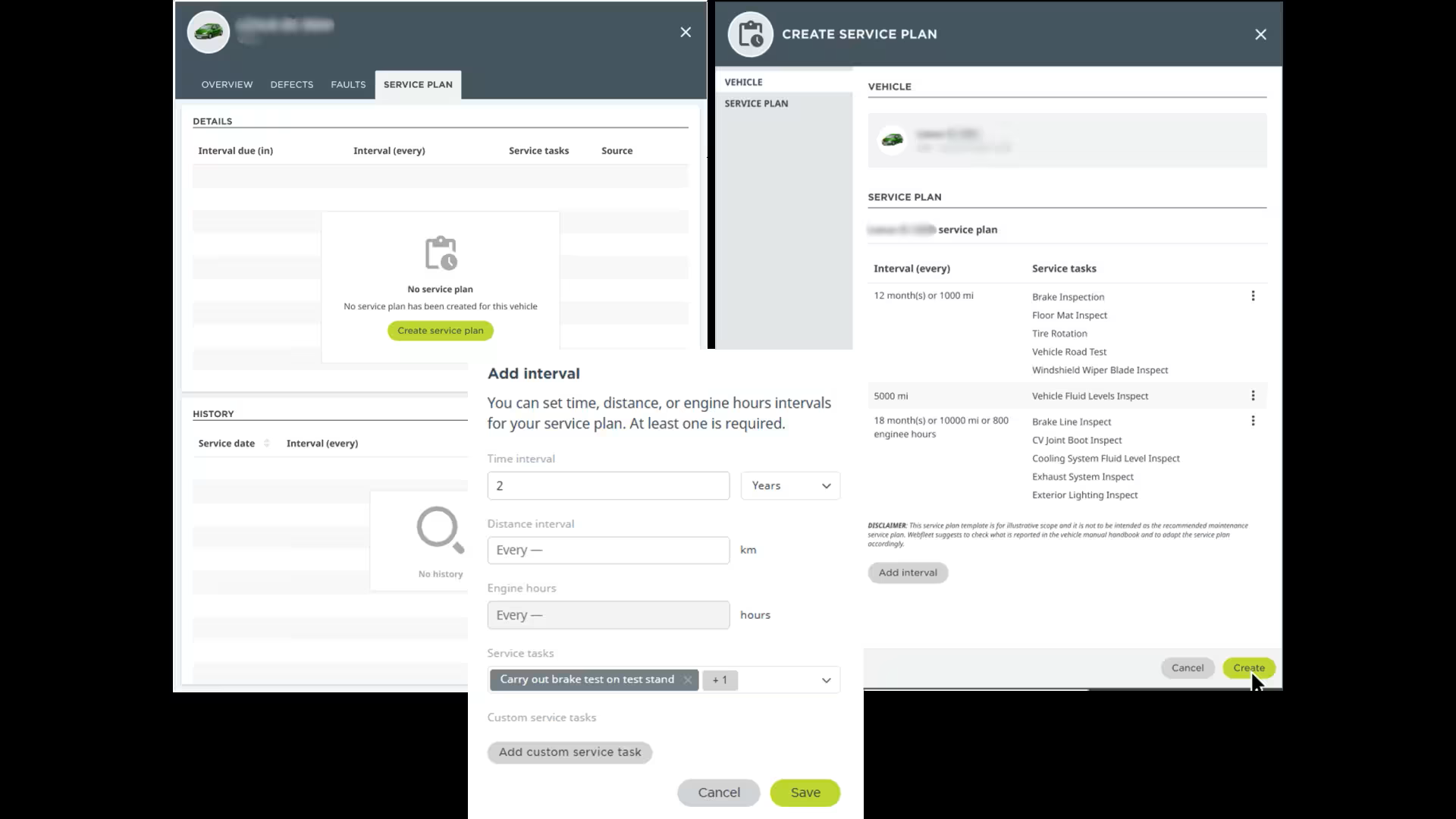The image size is (1456, 819).
Task: Click the Add interval button
Action: point(908,573)
